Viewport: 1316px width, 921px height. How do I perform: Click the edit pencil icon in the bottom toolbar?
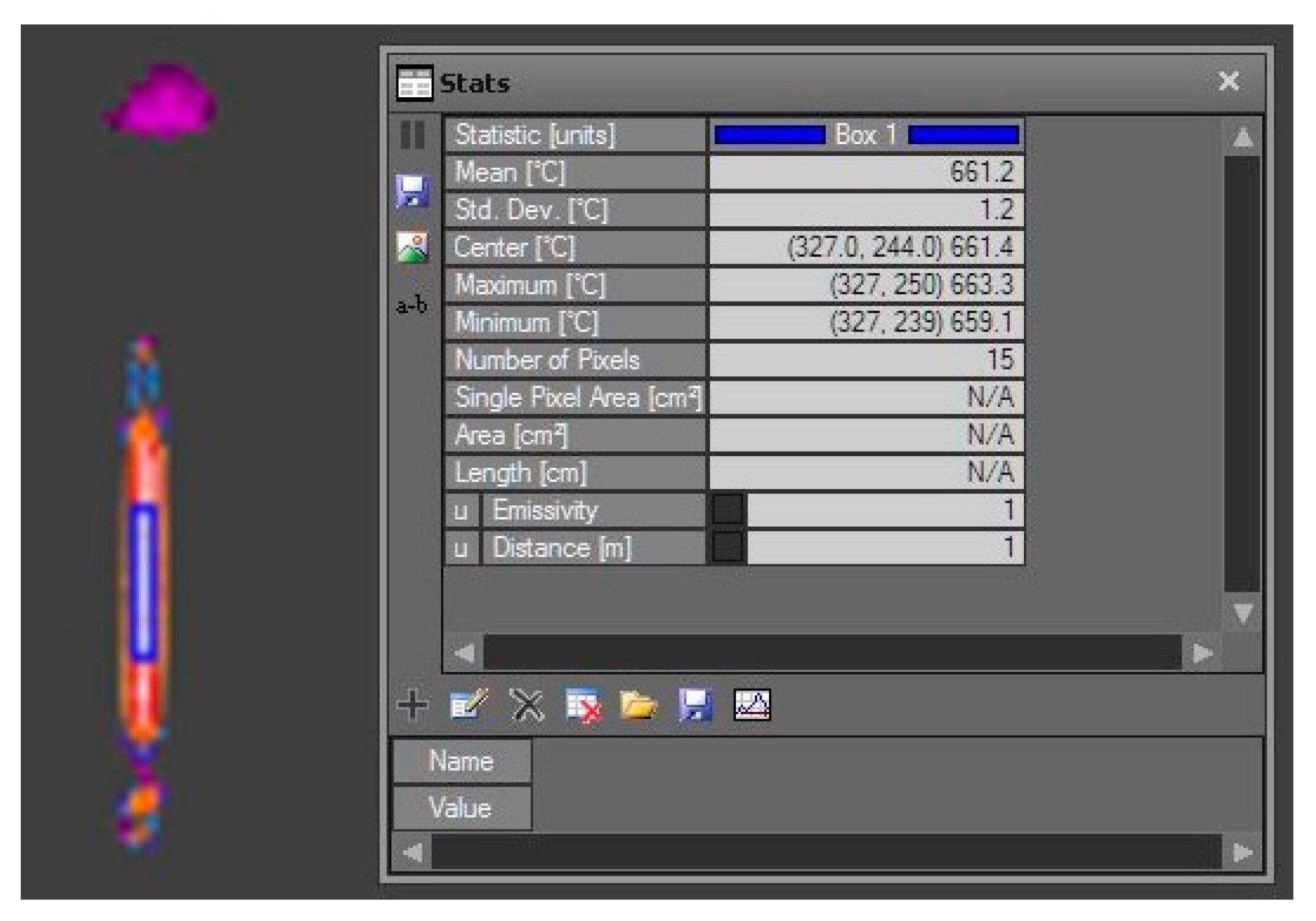pyautogui.click(x=469, y=705)
